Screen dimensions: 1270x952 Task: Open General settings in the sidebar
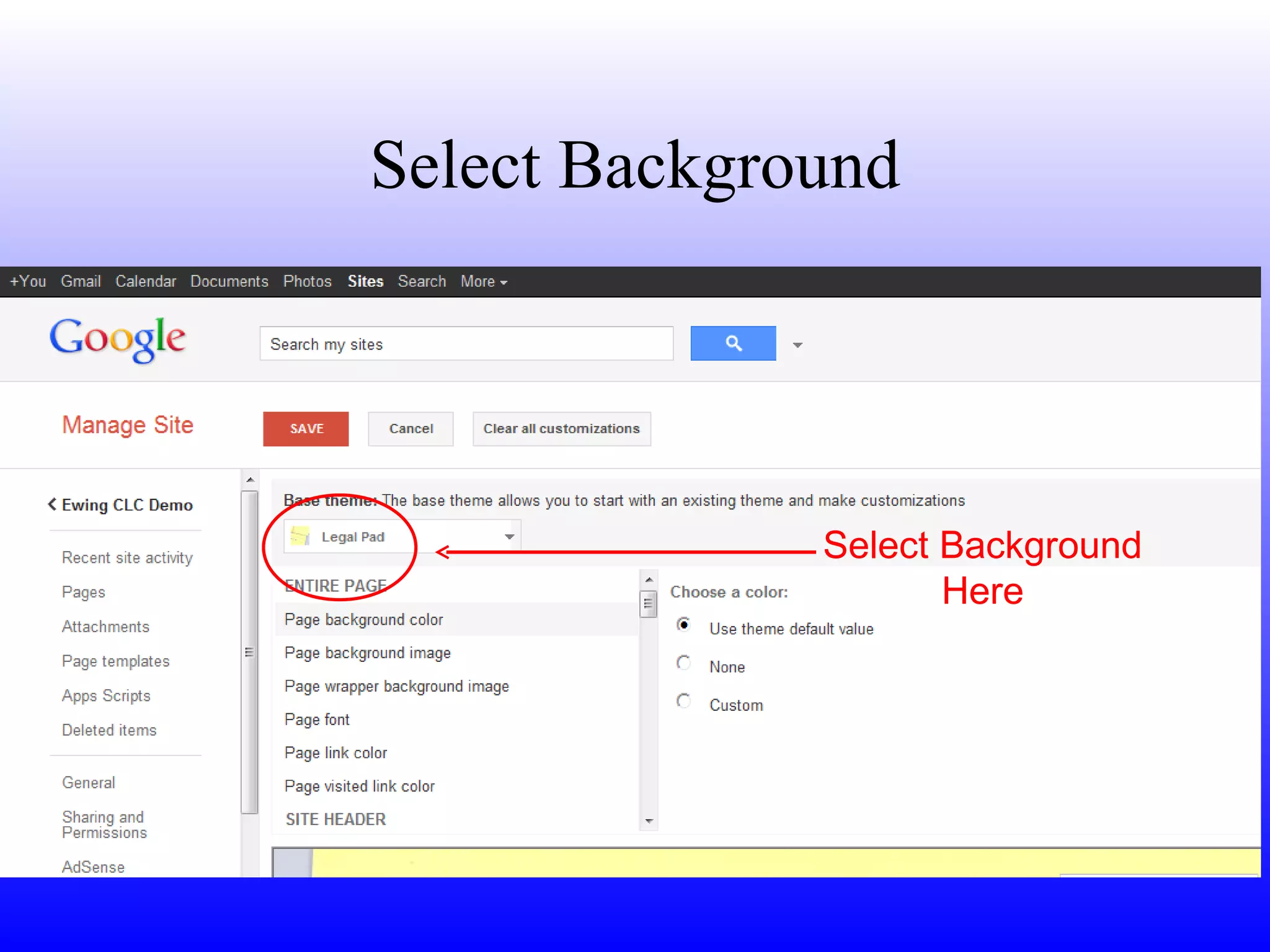point(89,783)
